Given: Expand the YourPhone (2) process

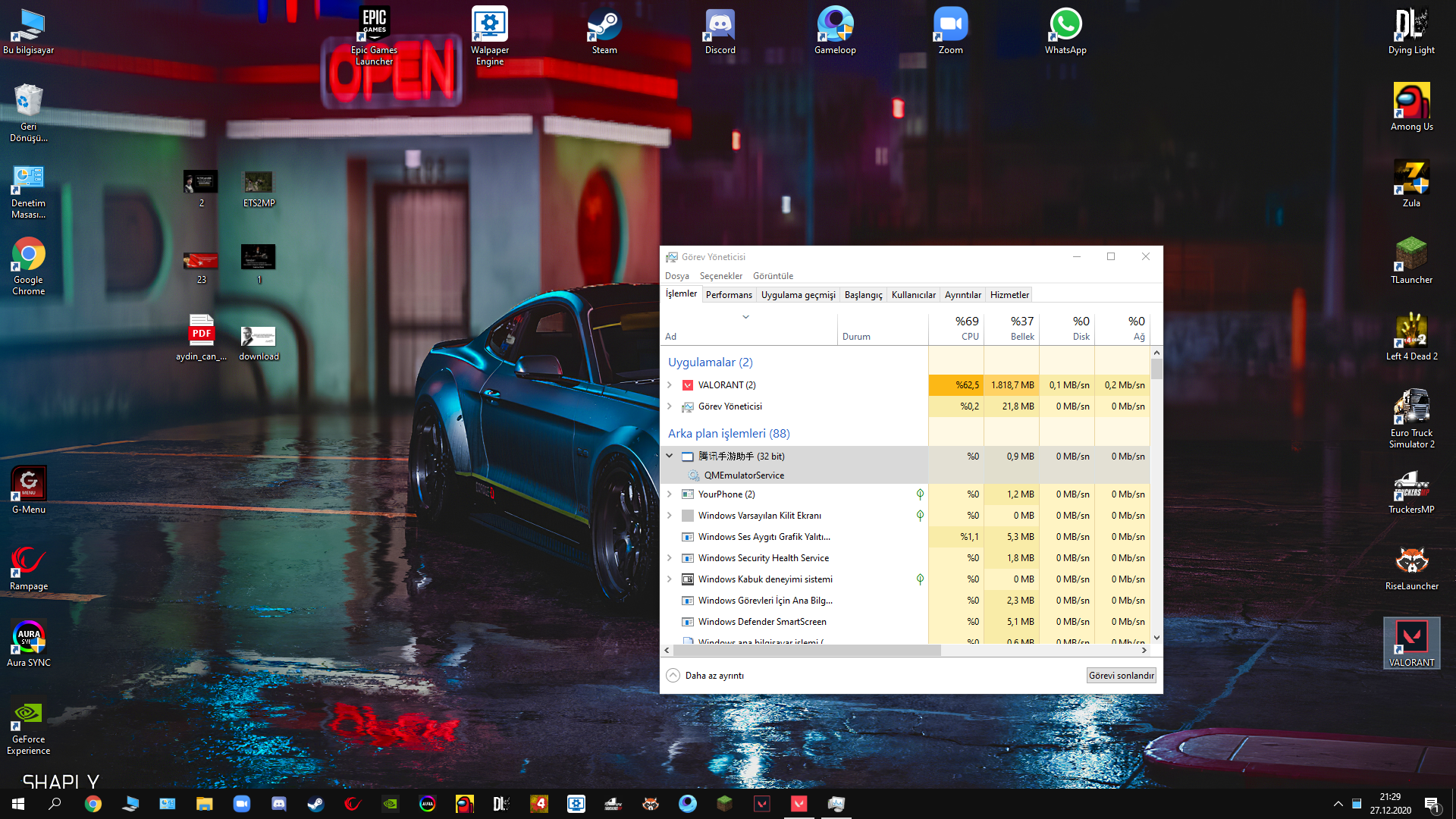Looking at the screenshot, I should pos(670,494).
